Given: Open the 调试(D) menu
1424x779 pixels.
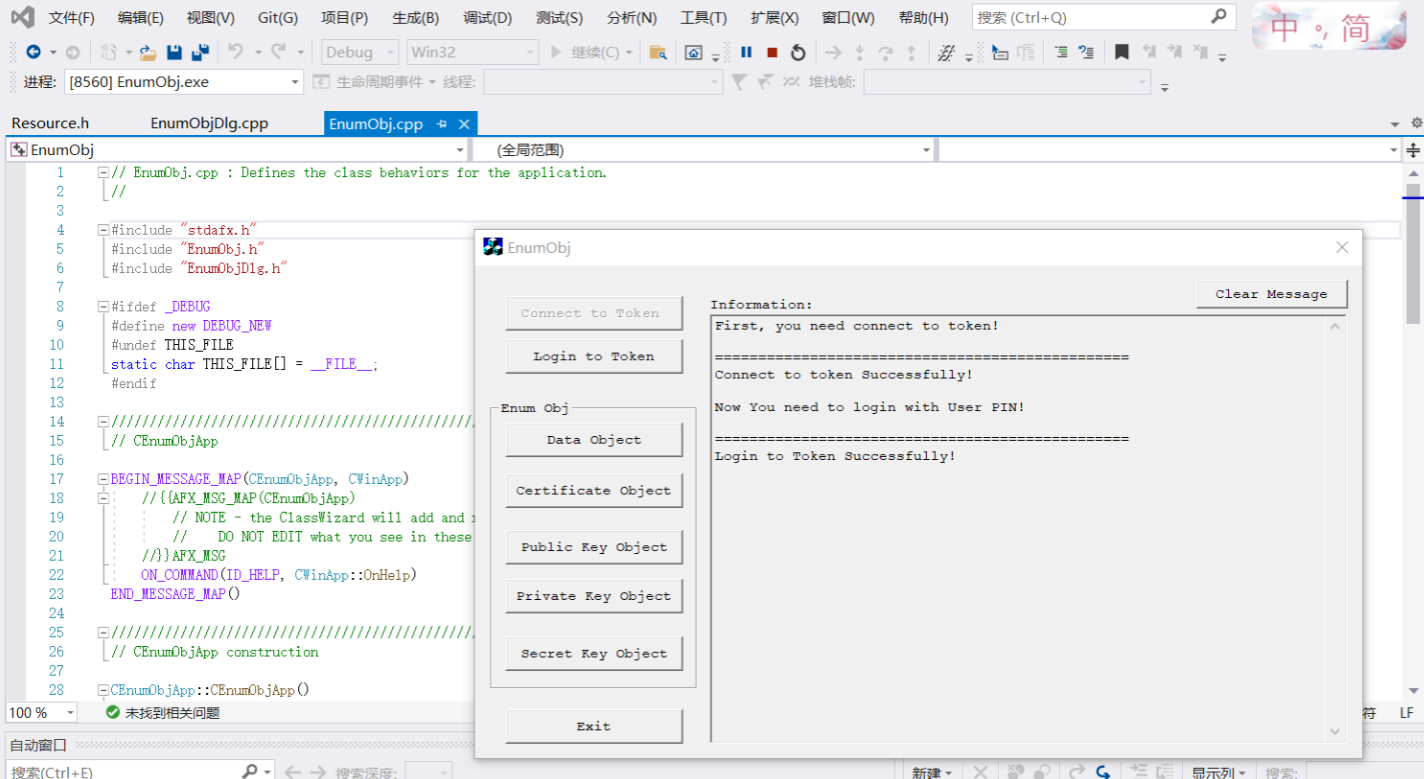Looking at the screenshot, I should (488, 17).
